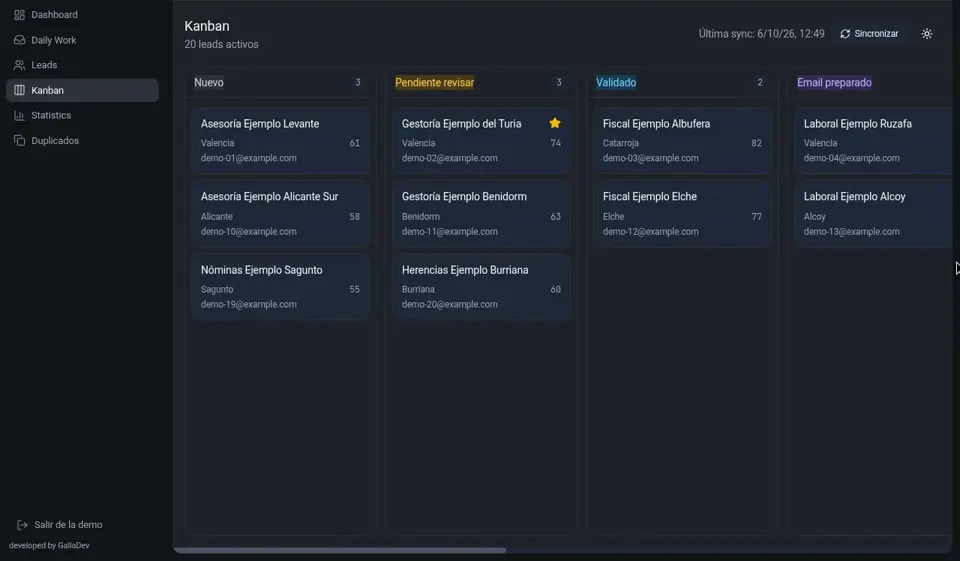Click the email demo-01@example.com
Screen dimensions: 960x561
pyautogui.click(x=249, y=158)
